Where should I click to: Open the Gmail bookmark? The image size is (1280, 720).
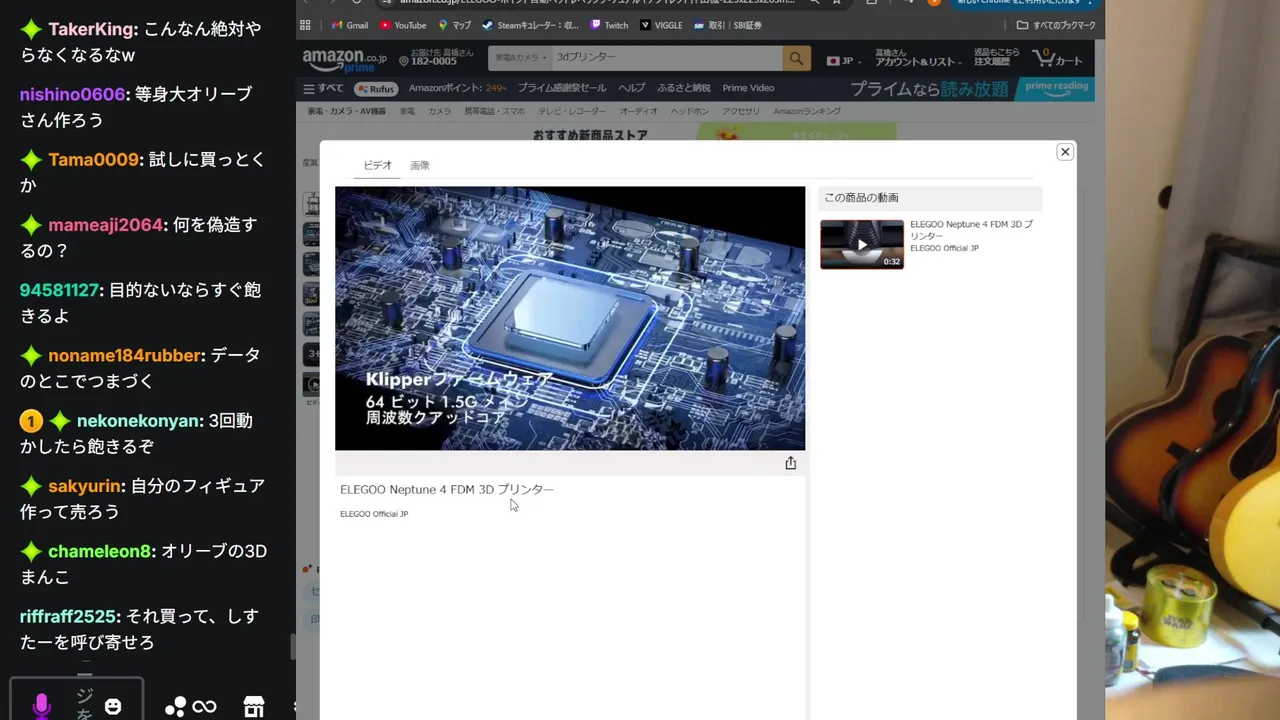[349, 25]
